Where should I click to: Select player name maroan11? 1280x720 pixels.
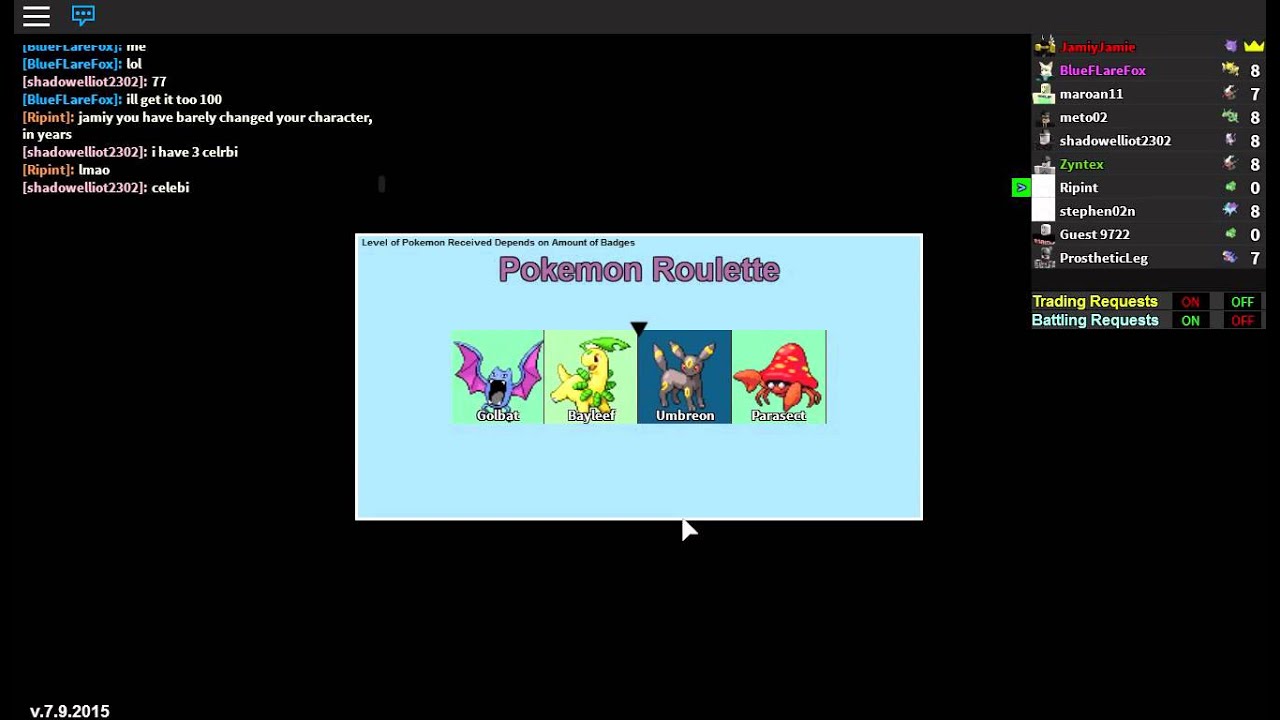click(1091, 94)
